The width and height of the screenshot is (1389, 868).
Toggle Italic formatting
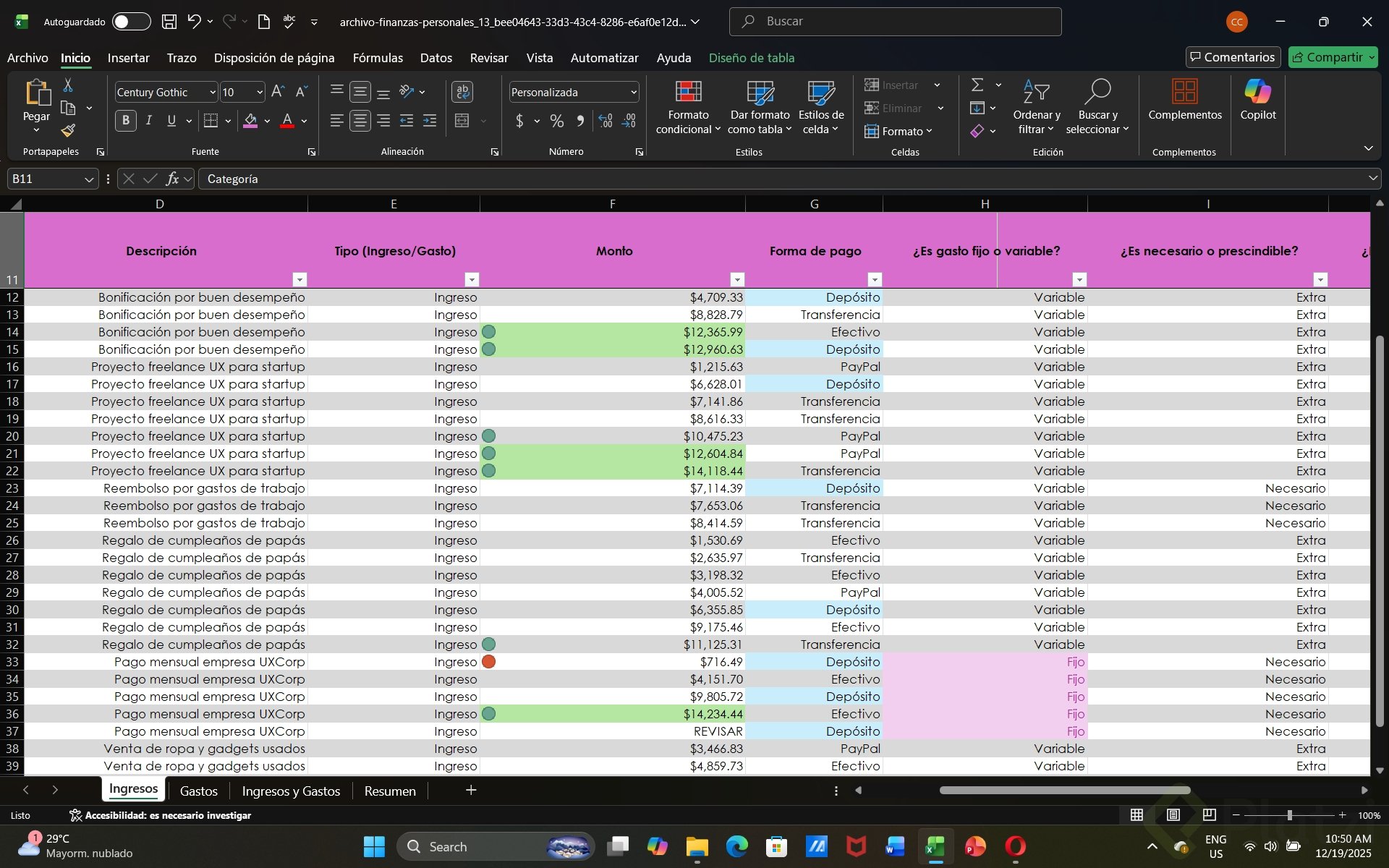[x=148, y=121]
